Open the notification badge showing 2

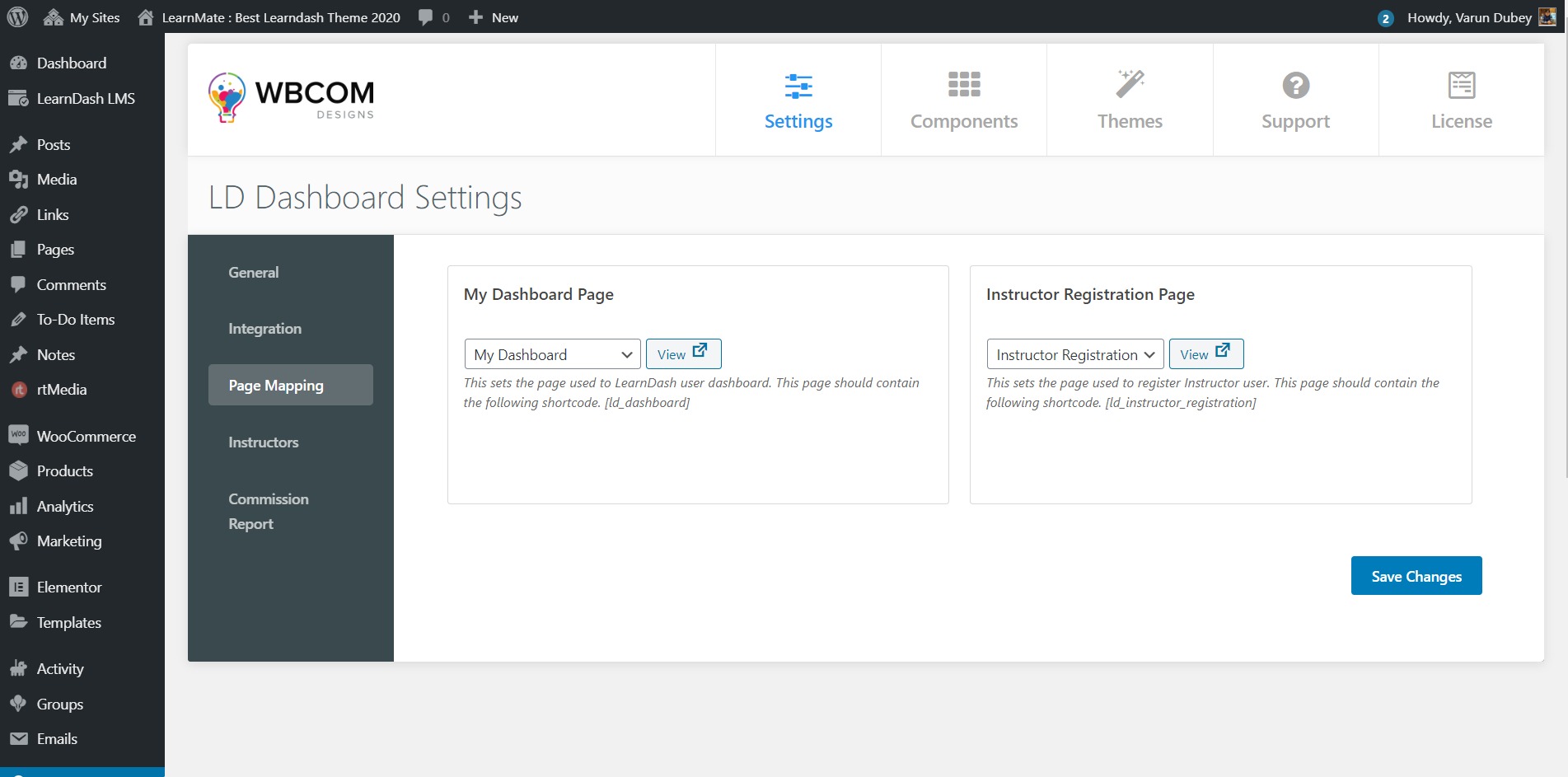(1385, 18)
